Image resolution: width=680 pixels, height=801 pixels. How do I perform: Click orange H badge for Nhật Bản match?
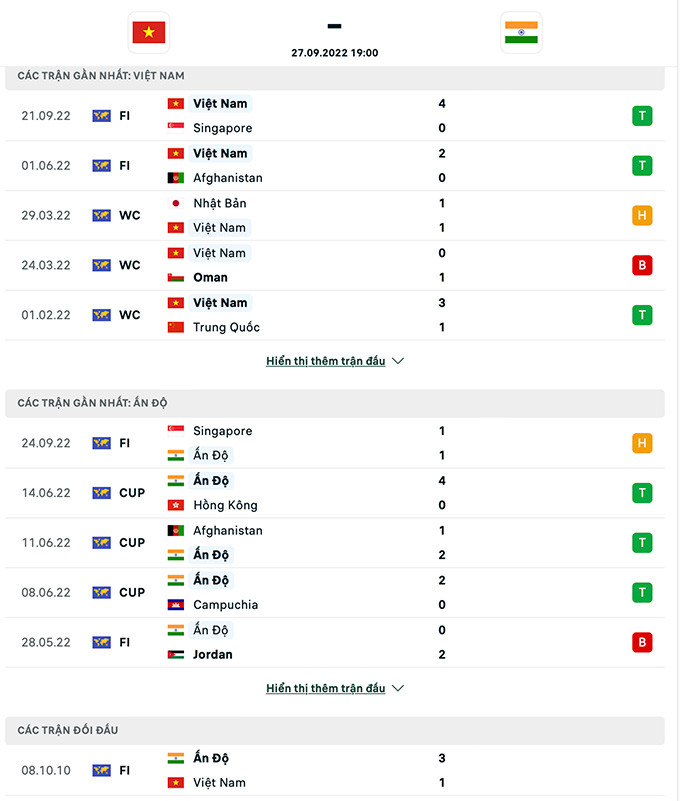pos(642,215)
